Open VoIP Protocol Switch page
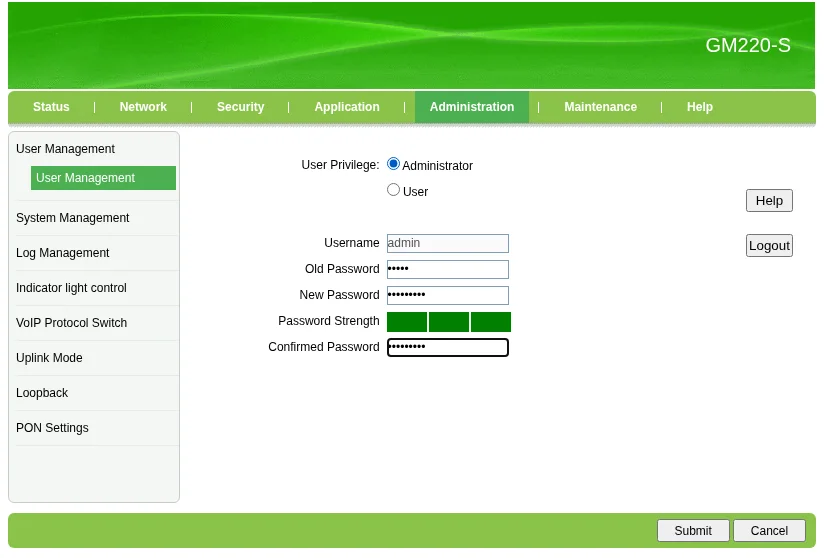824x558 pixels. pos(71,323)
